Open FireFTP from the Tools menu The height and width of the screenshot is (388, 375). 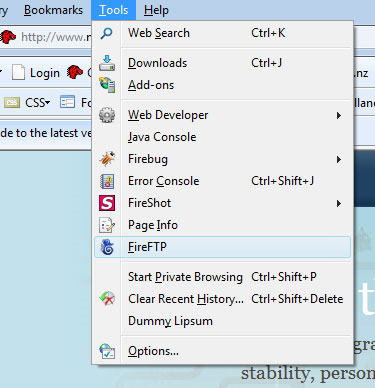coord(222,247)
